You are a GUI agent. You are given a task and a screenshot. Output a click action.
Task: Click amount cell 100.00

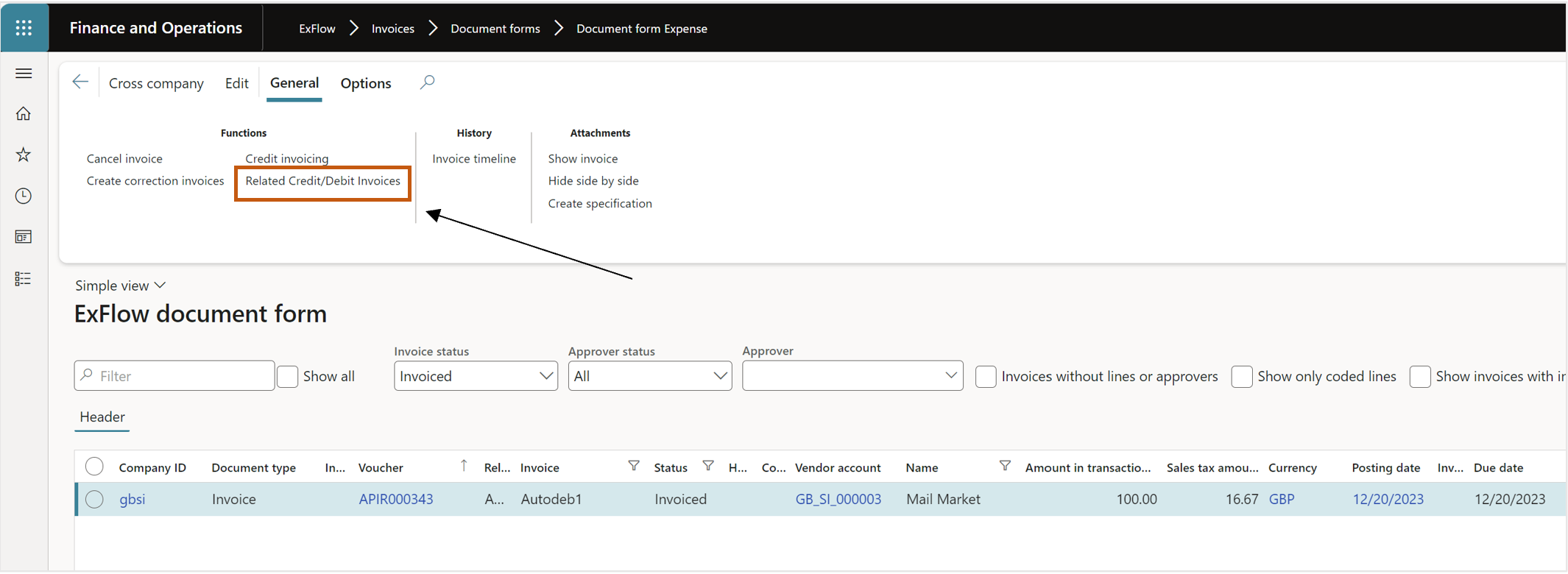coord(1137,499)
